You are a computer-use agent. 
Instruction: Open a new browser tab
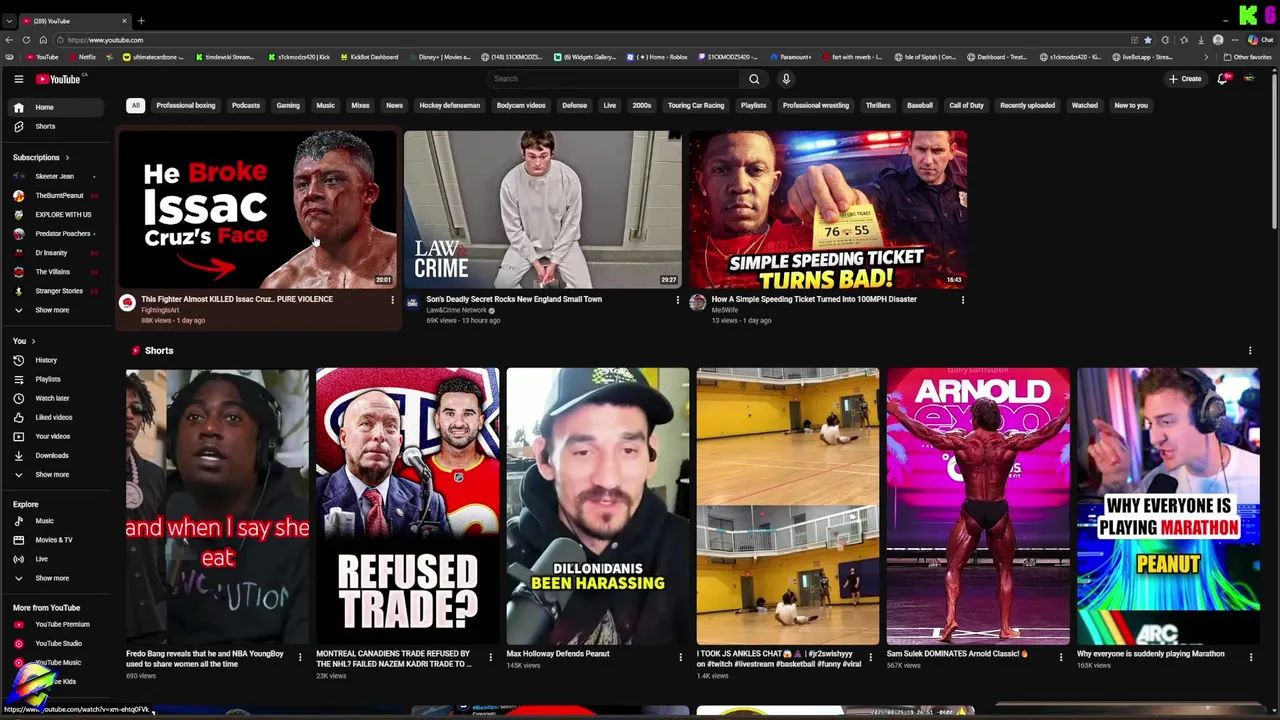[141, 20]
